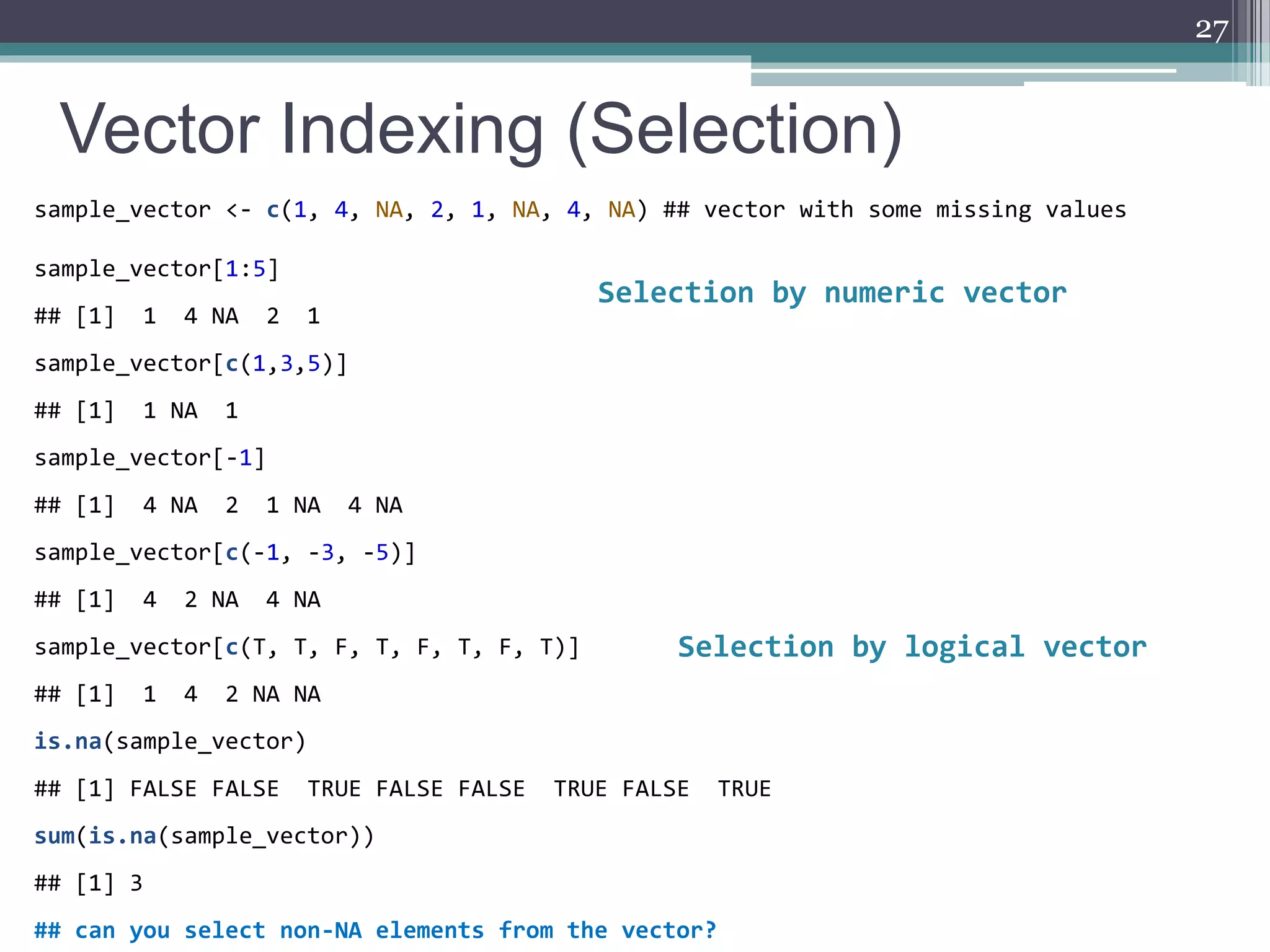Click the output '## [1] 1 NA 1'
1270x952 pixels.
coord(136,411)
